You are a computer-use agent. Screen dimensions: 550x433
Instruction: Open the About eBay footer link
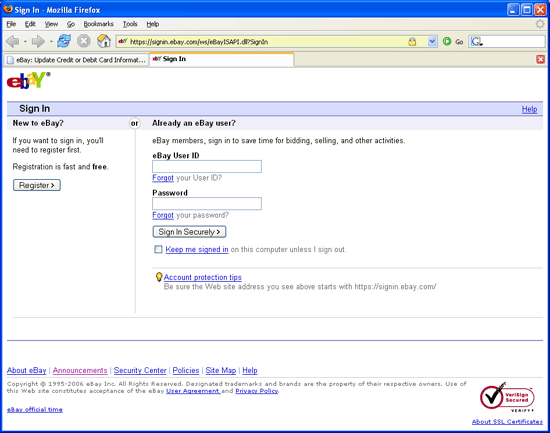point(27,370)
